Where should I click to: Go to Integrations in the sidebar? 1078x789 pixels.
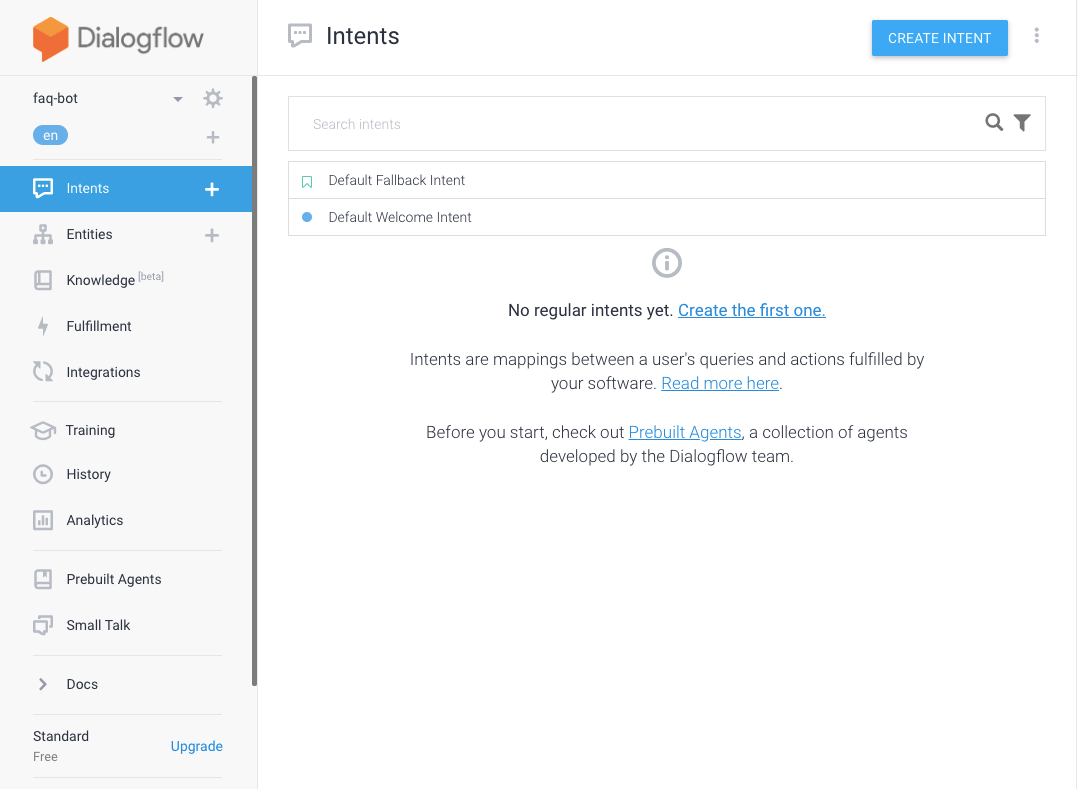pos(103,372)
